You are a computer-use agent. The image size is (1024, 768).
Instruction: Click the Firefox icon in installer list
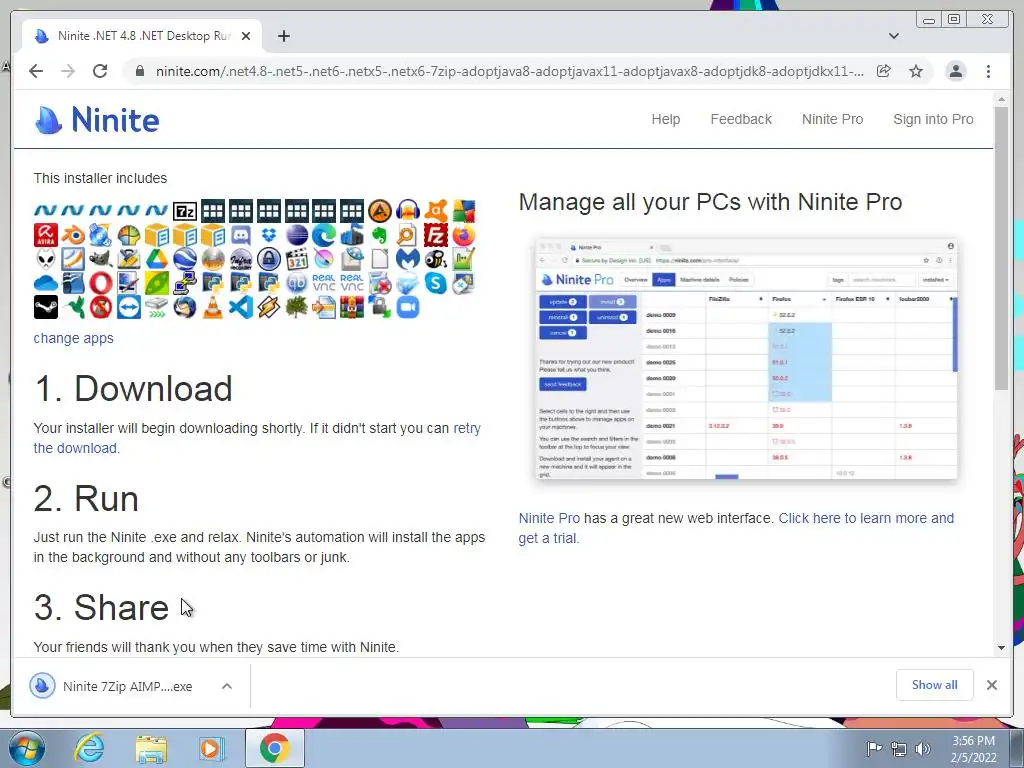(x=464, y=235)
